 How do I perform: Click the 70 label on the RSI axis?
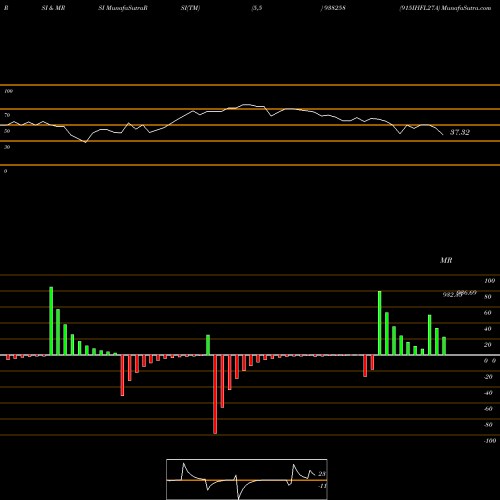tap(7, 115)
